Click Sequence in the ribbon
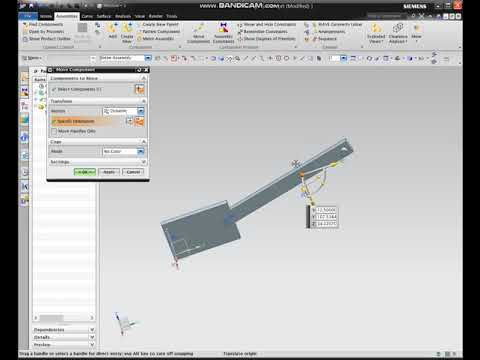The height and width of the screenshot is (360, 480). [x=324, y=39]
